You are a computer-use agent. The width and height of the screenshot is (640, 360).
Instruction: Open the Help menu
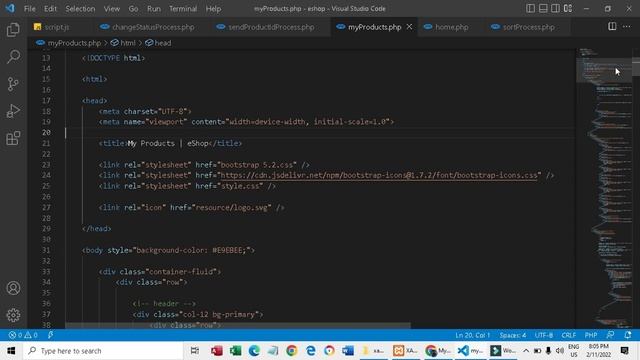213,9
